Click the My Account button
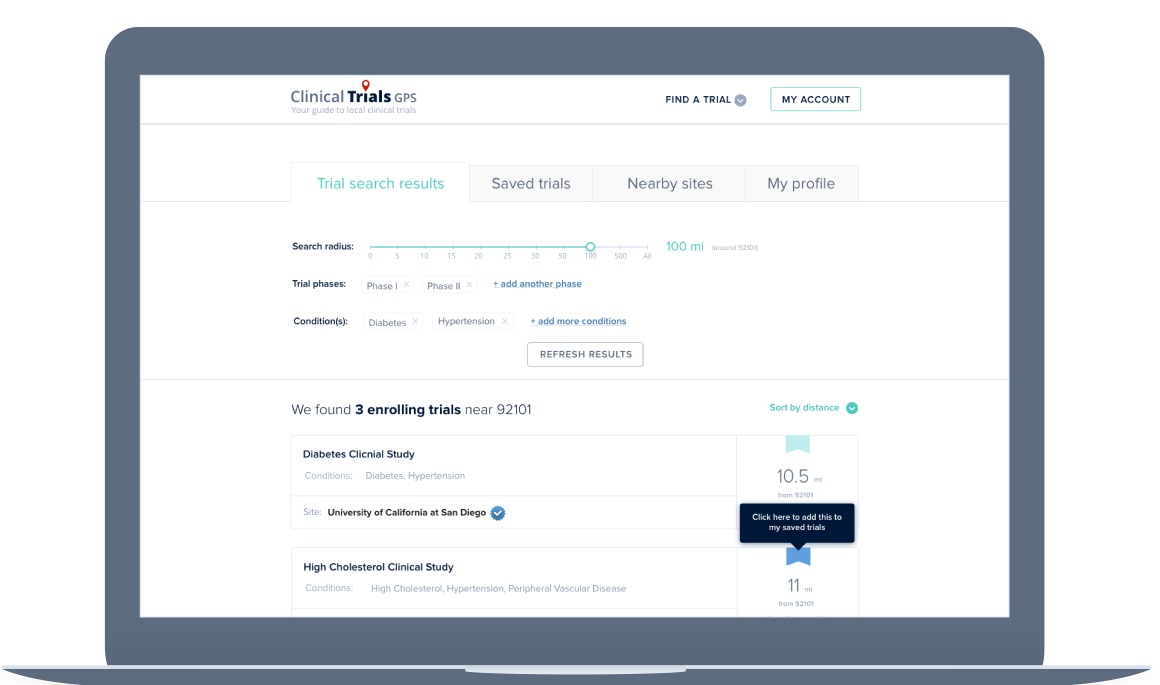Image resolution: width=1160 pixels, height=685 pixels. tap(815, 100)
